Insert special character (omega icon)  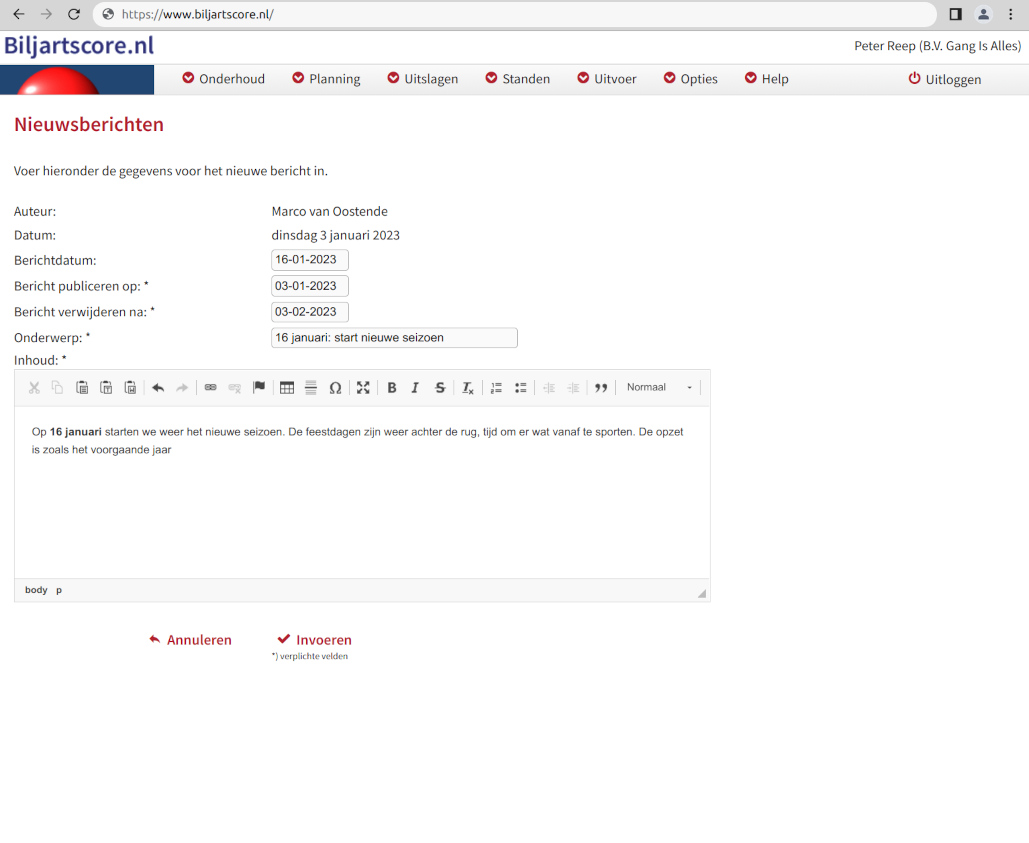pos(335,388)
